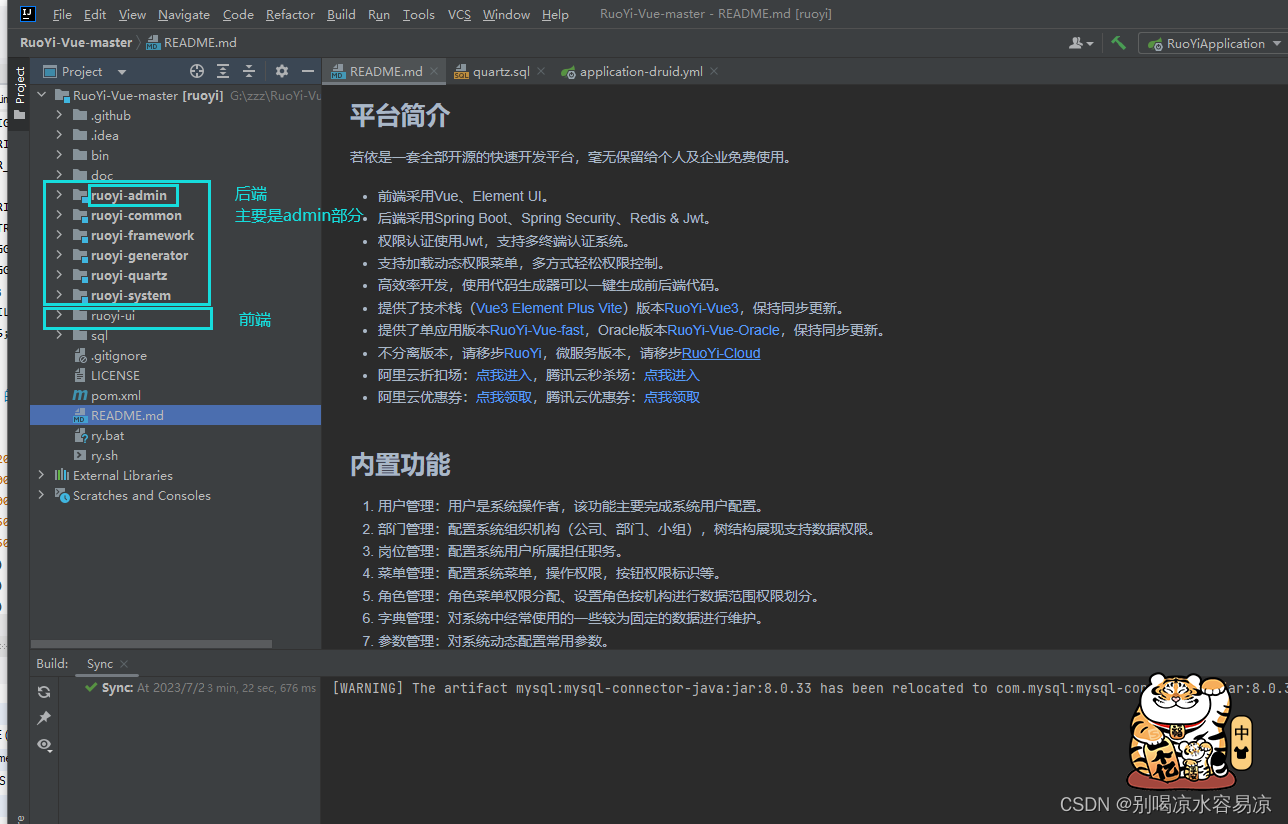The width and height of the screenshot is (1288, 824).
Task: Open Project panel settings gear
Action: pos(282,71)
